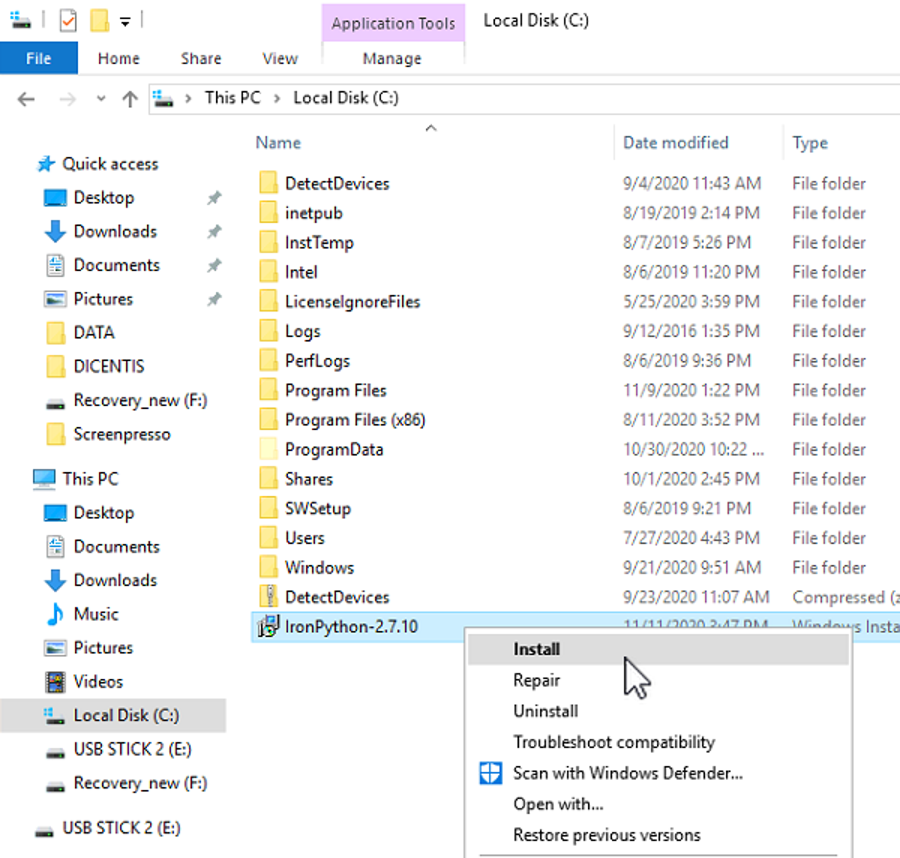The image size is (900, 858).
Task: Switch to the View ribbon tab
Action: [280, 59]
